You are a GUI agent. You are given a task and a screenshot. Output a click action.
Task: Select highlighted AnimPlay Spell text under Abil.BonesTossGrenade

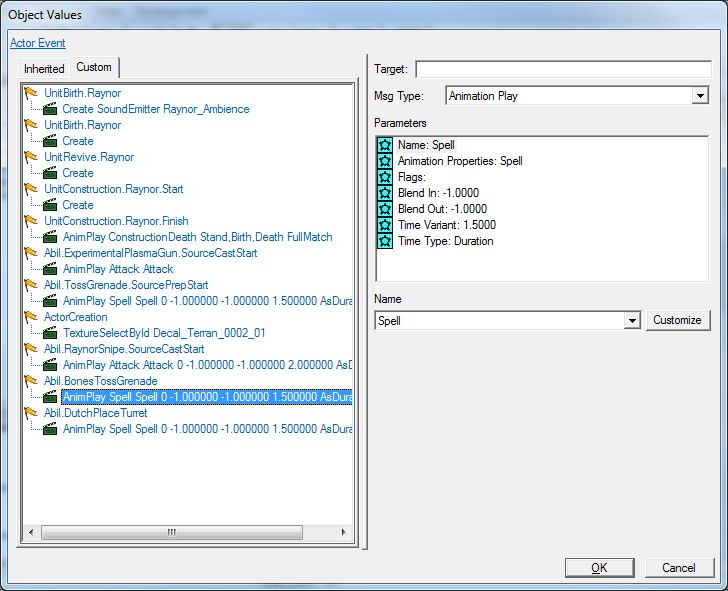pos(207,397)
